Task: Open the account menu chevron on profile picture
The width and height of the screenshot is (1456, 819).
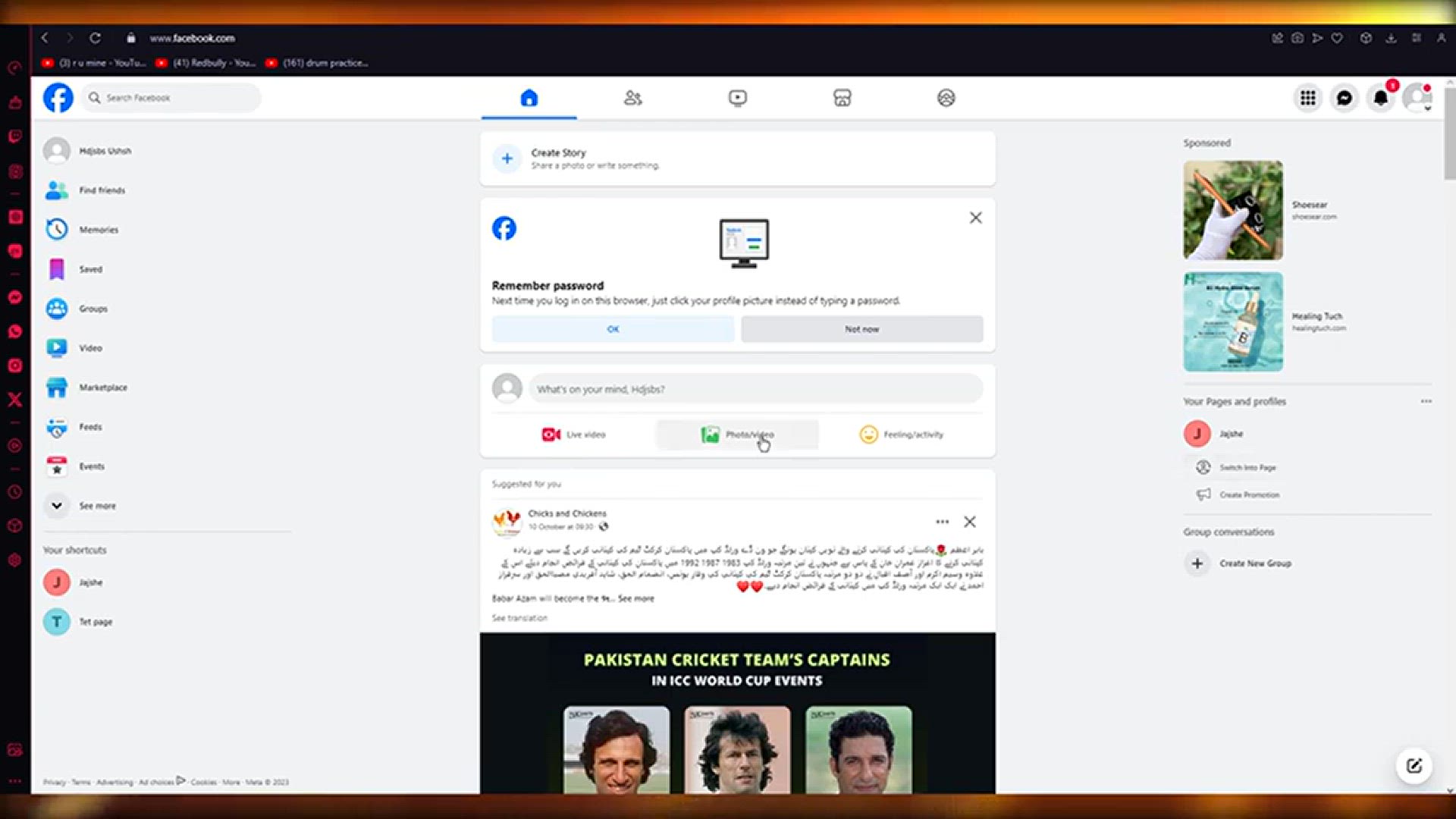Action: [x=1429, y=108]
